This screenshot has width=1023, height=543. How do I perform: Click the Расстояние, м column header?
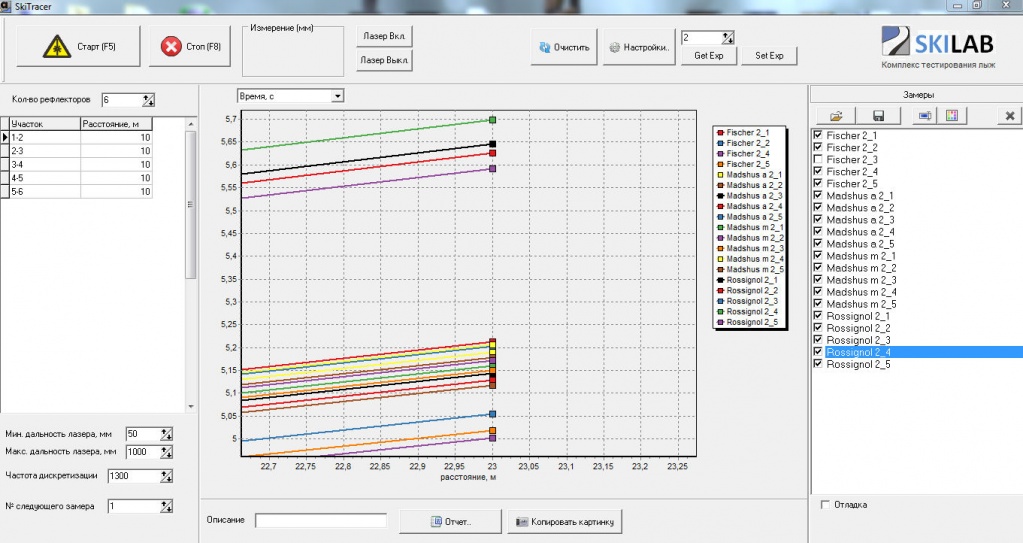116,123
